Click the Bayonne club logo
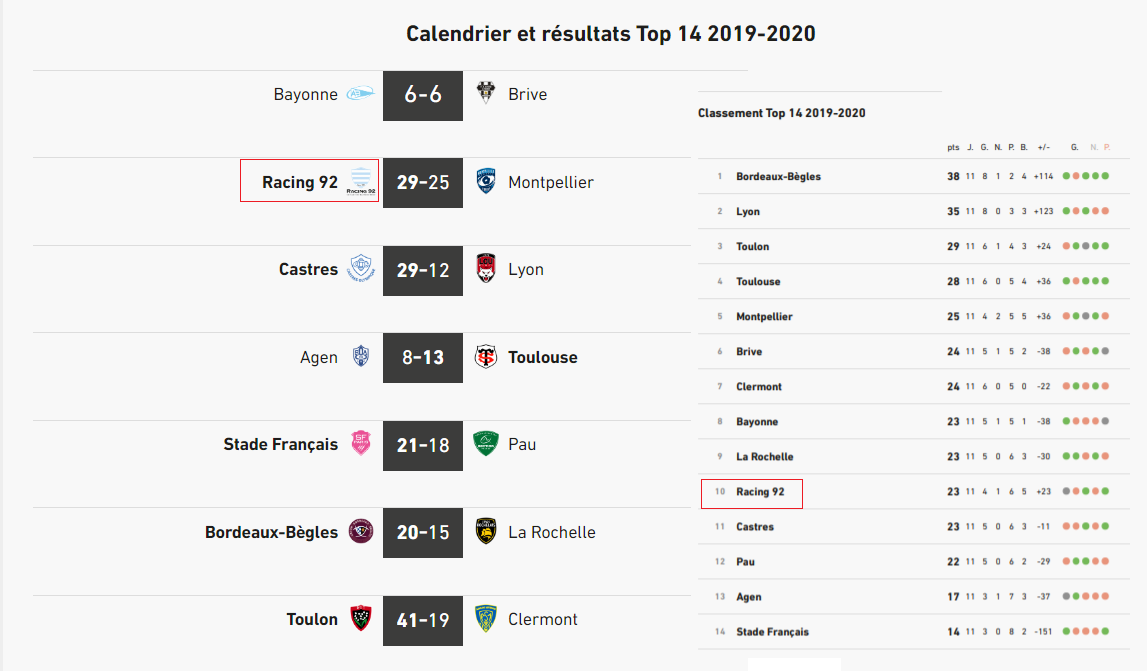The height and width of the screenshot is (671, 1147). 360,95
